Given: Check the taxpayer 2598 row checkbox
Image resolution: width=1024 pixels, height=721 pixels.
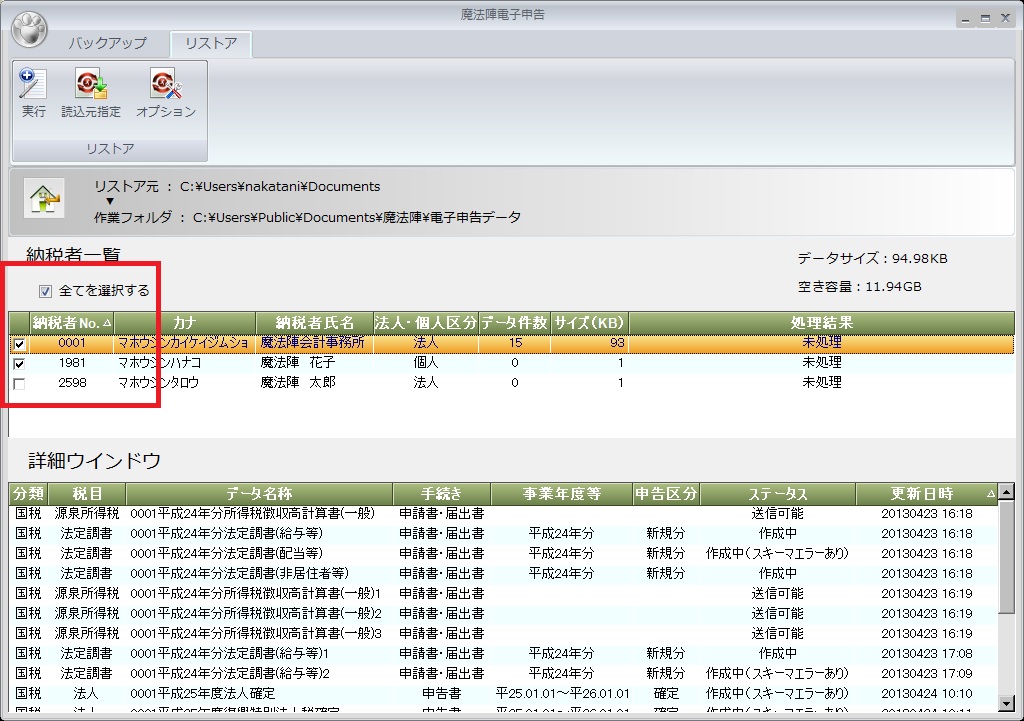Looking at the screenshot, I should pyautogui.click(x=19, y=383).
